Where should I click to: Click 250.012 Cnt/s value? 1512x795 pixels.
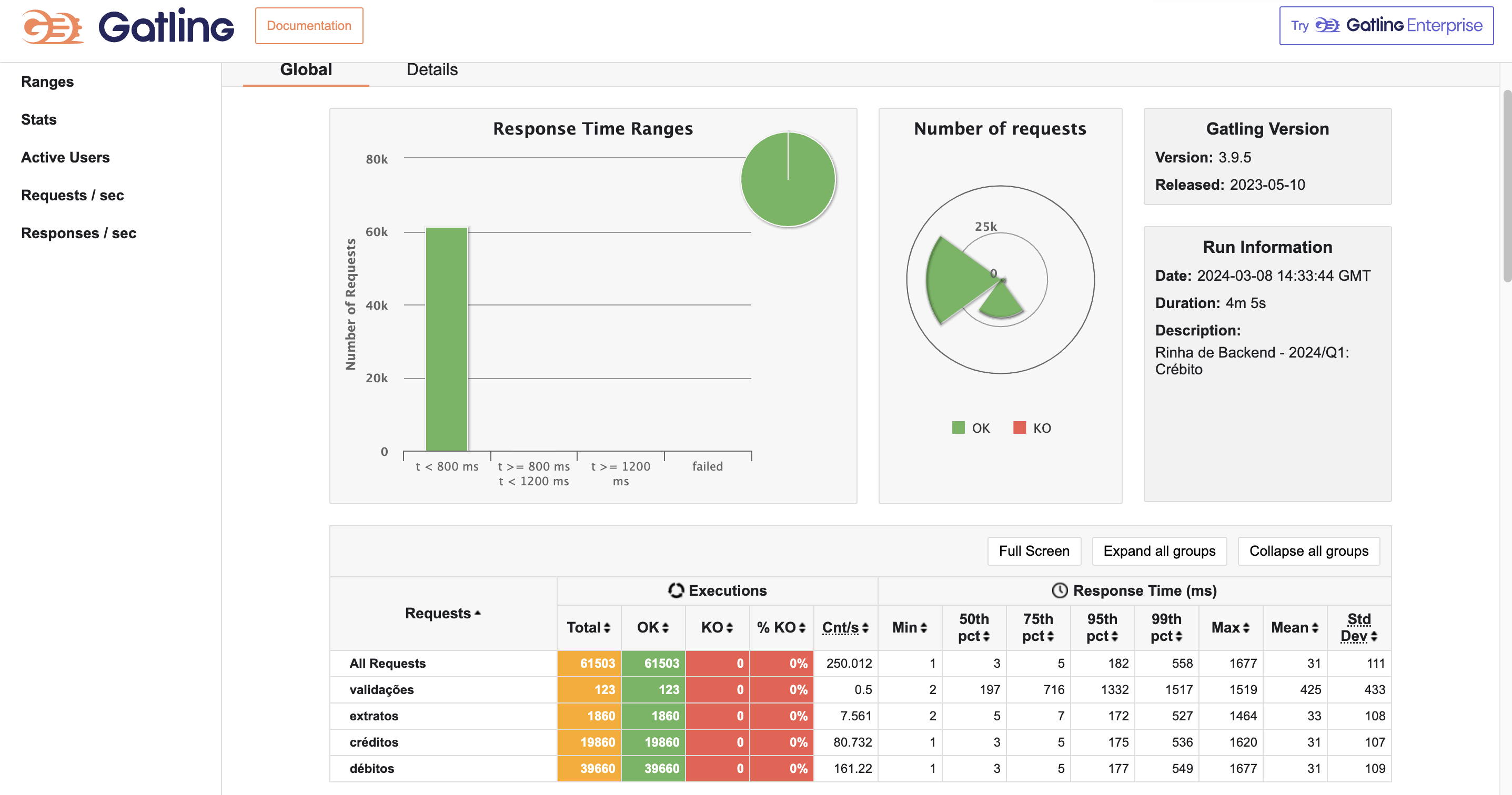[849, 663]
